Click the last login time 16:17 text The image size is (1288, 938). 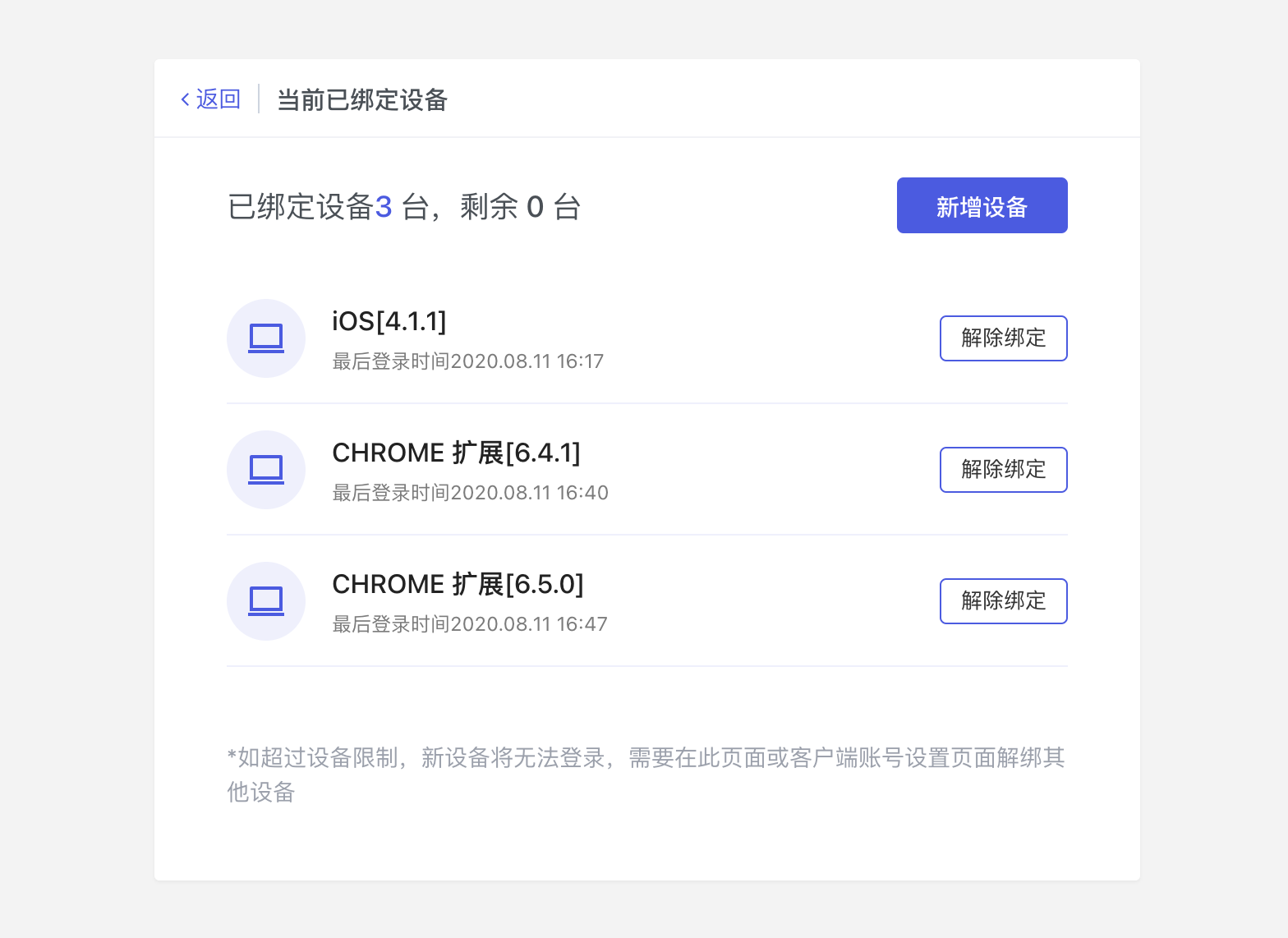467,361
